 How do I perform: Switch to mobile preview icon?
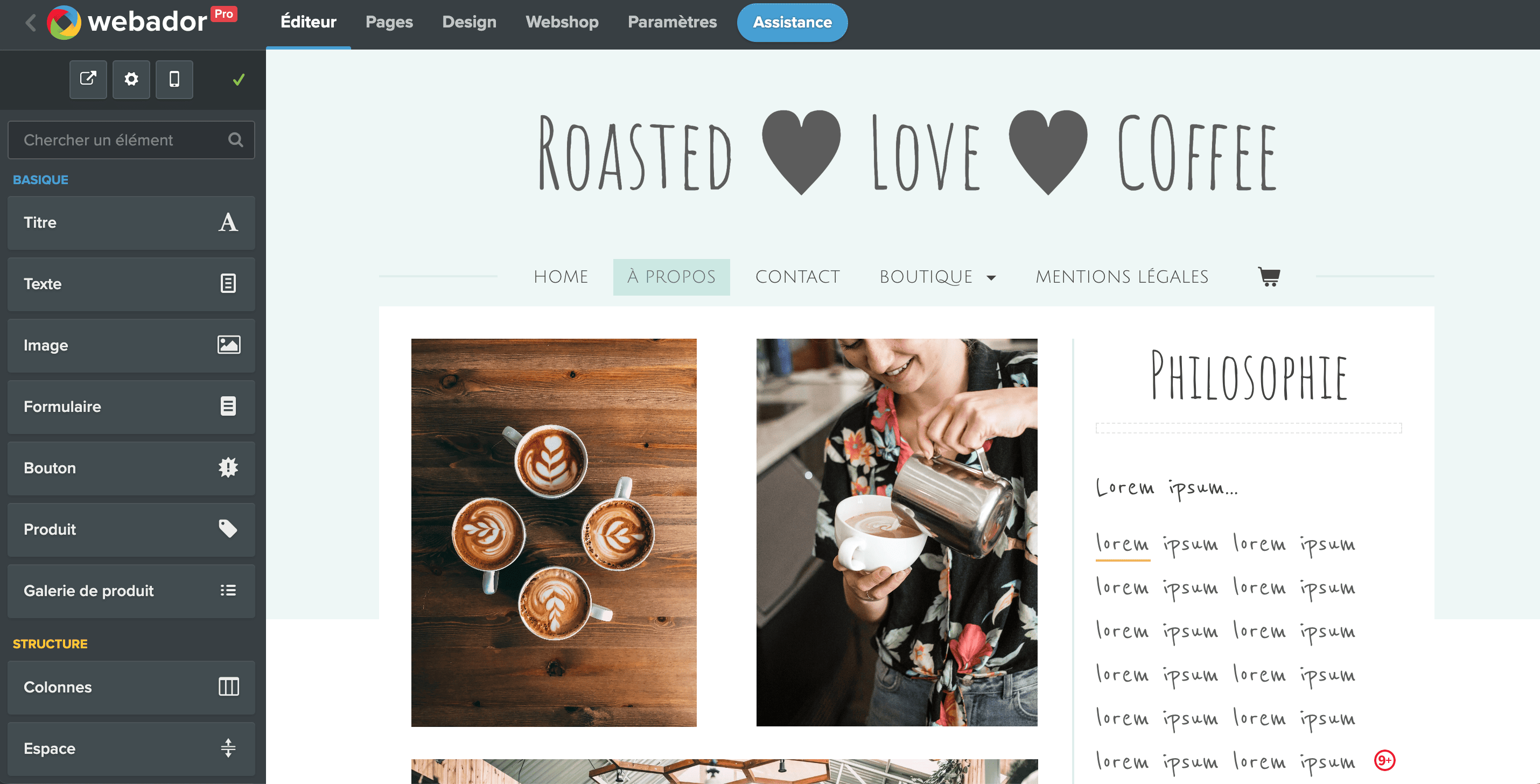point(174,79)
